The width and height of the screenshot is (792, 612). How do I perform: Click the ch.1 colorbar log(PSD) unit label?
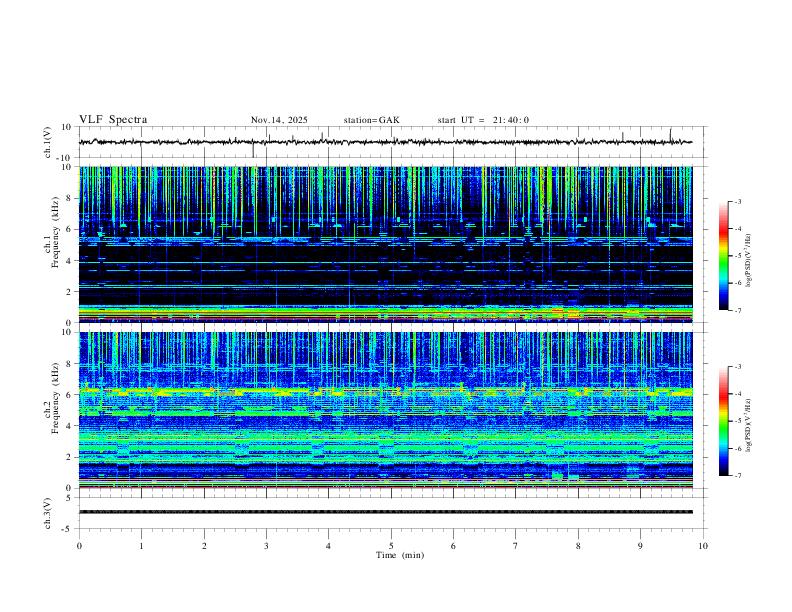click(749, 261)
